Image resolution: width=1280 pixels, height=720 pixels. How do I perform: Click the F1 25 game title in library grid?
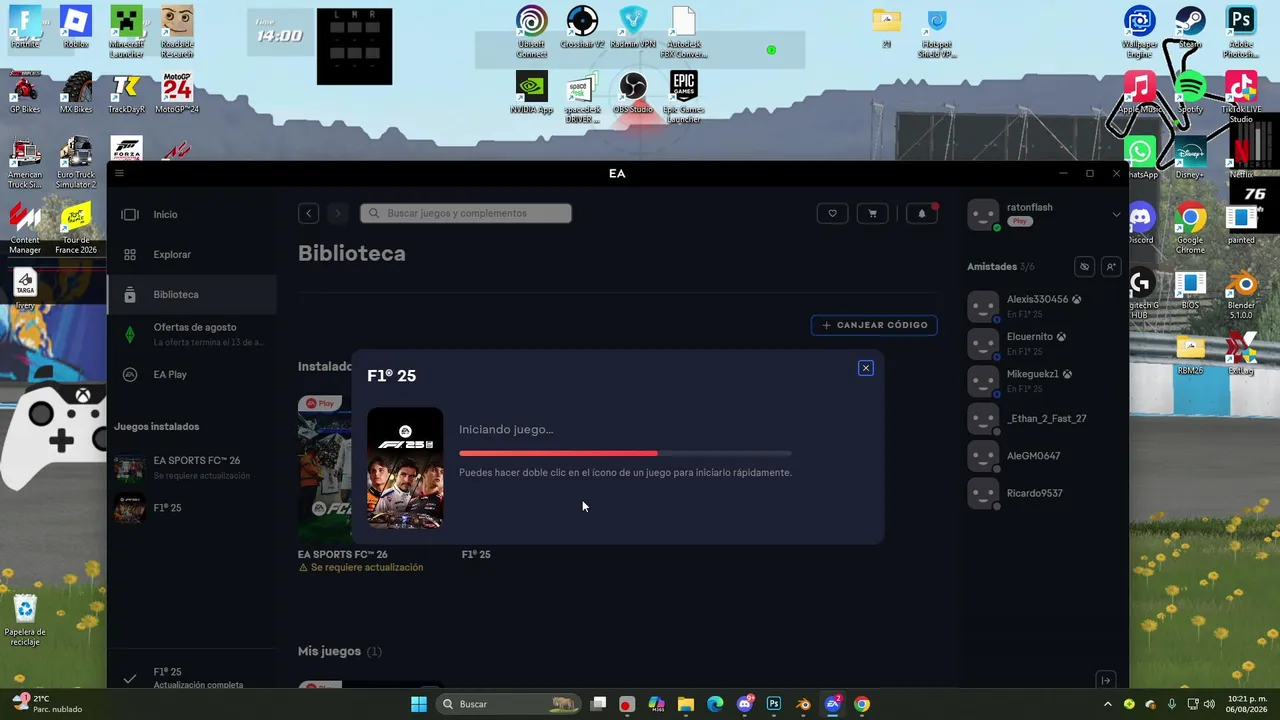coord(476,554)
